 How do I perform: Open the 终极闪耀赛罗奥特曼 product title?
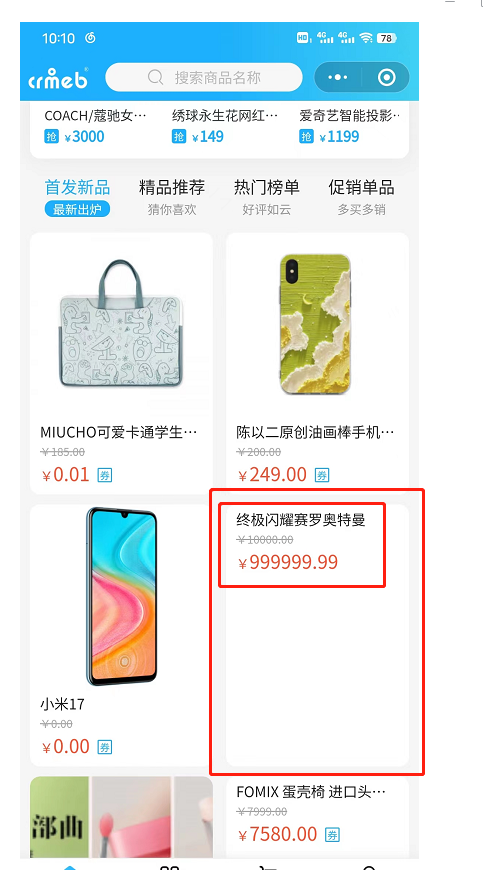coord(301,520)
